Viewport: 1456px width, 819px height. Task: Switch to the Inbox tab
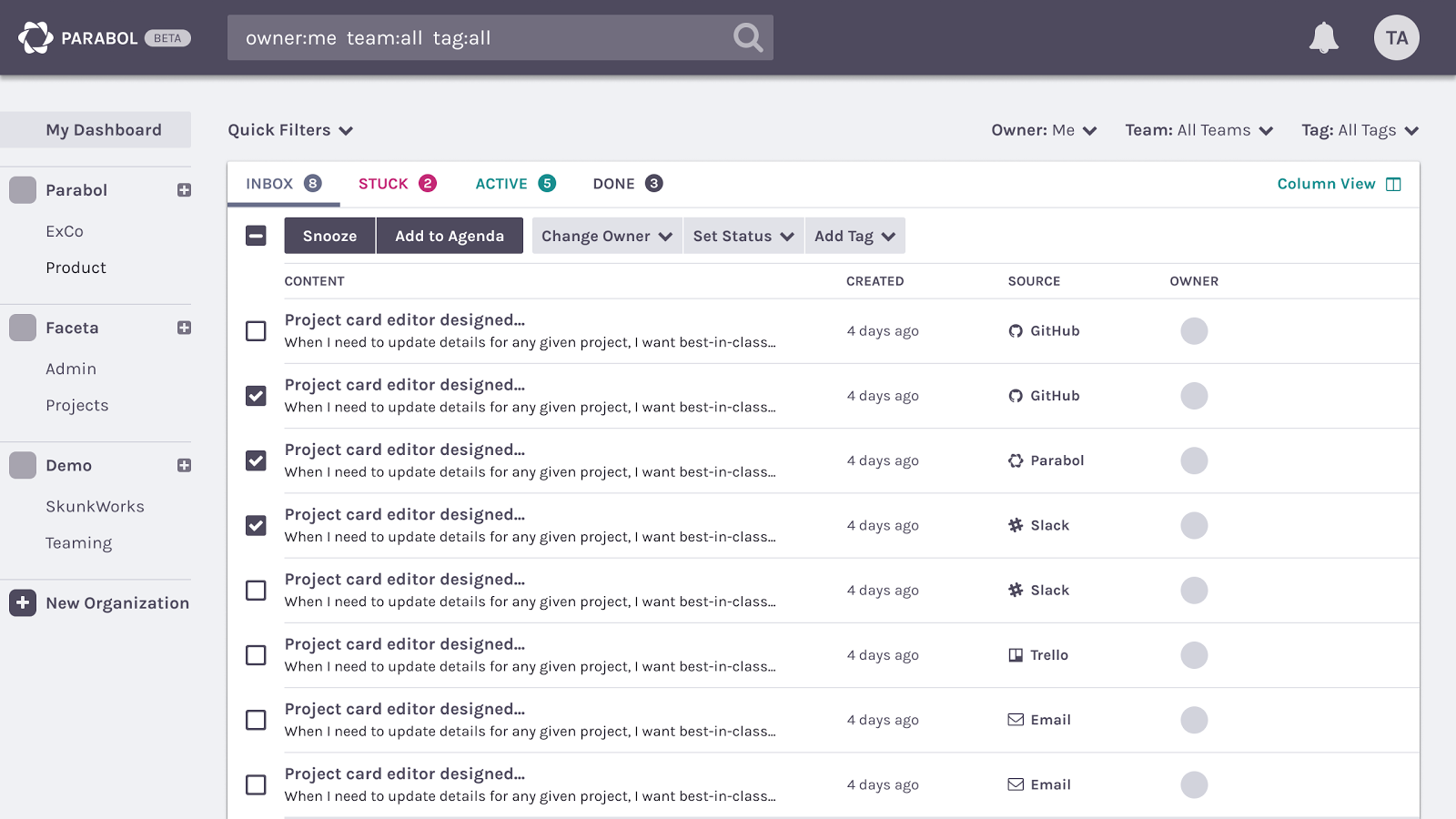pyautogui.click(x=283, y=184)
